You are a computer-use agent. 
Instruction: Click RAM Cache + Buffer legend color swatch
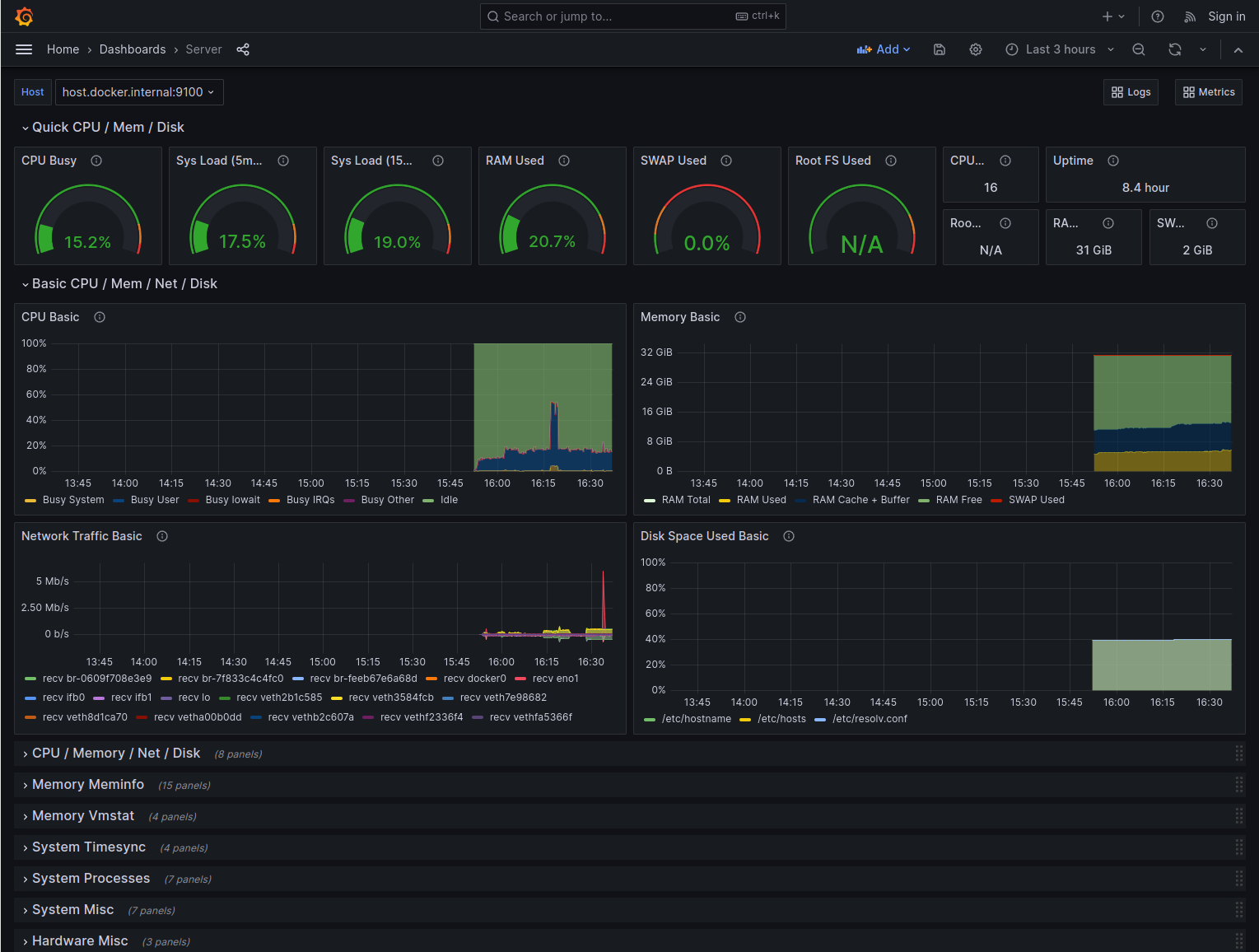800,500
